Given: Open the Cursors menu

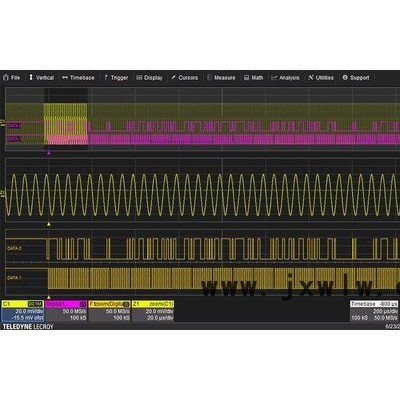Looking at the screenshot, I should click(185, 78).
